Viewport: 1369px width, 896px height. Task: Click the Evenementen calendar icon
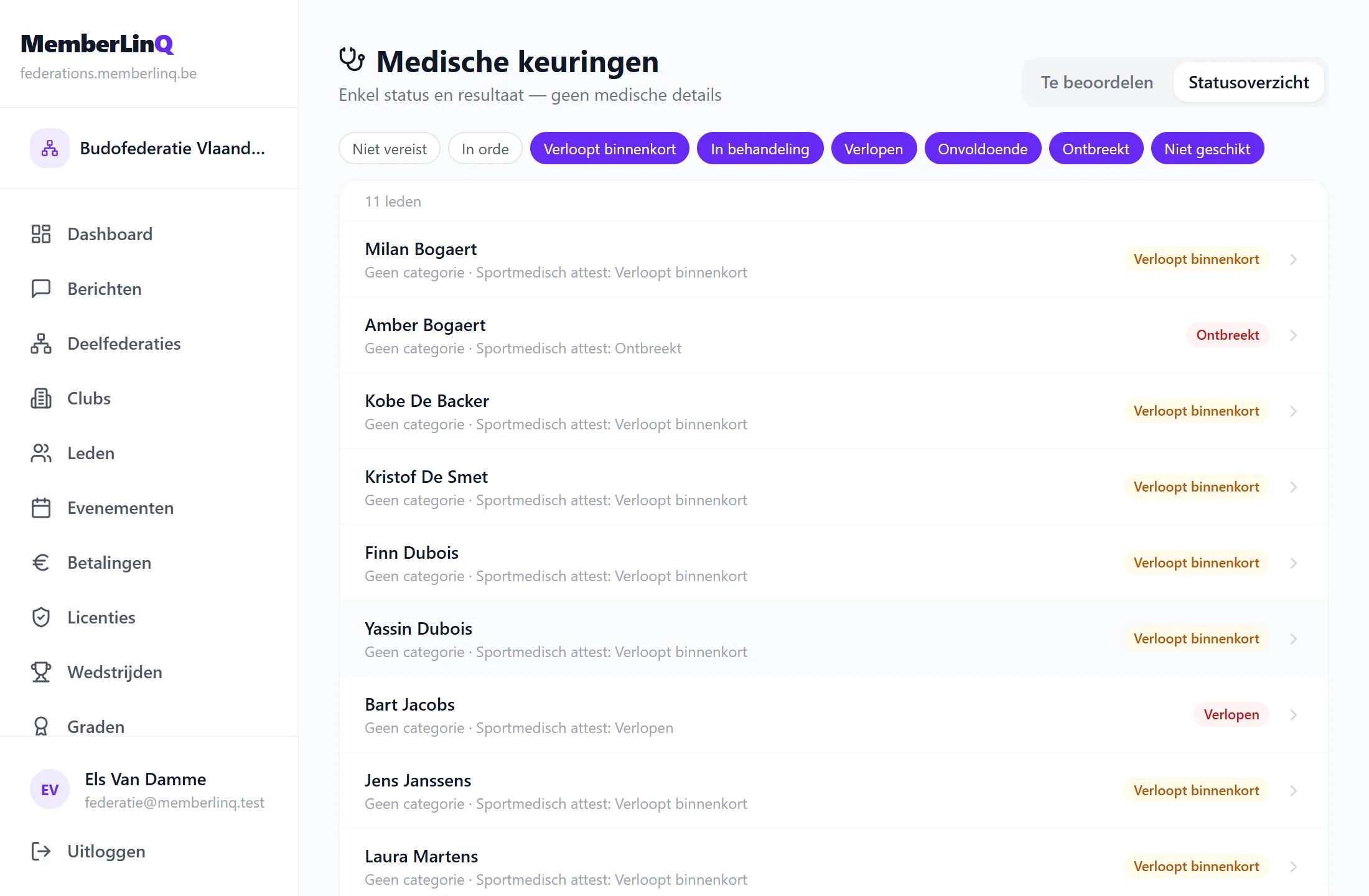(x=41, y=508)
